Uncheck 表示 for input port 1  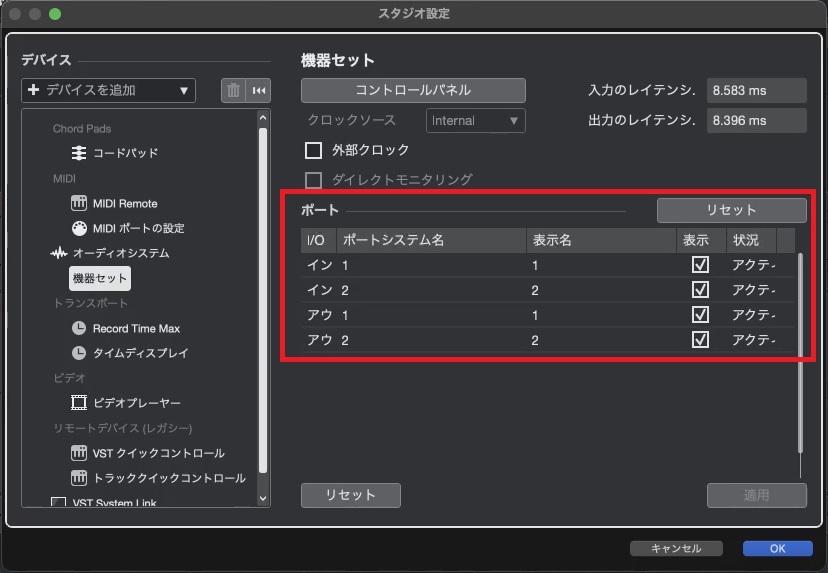[x=700, y=265]
